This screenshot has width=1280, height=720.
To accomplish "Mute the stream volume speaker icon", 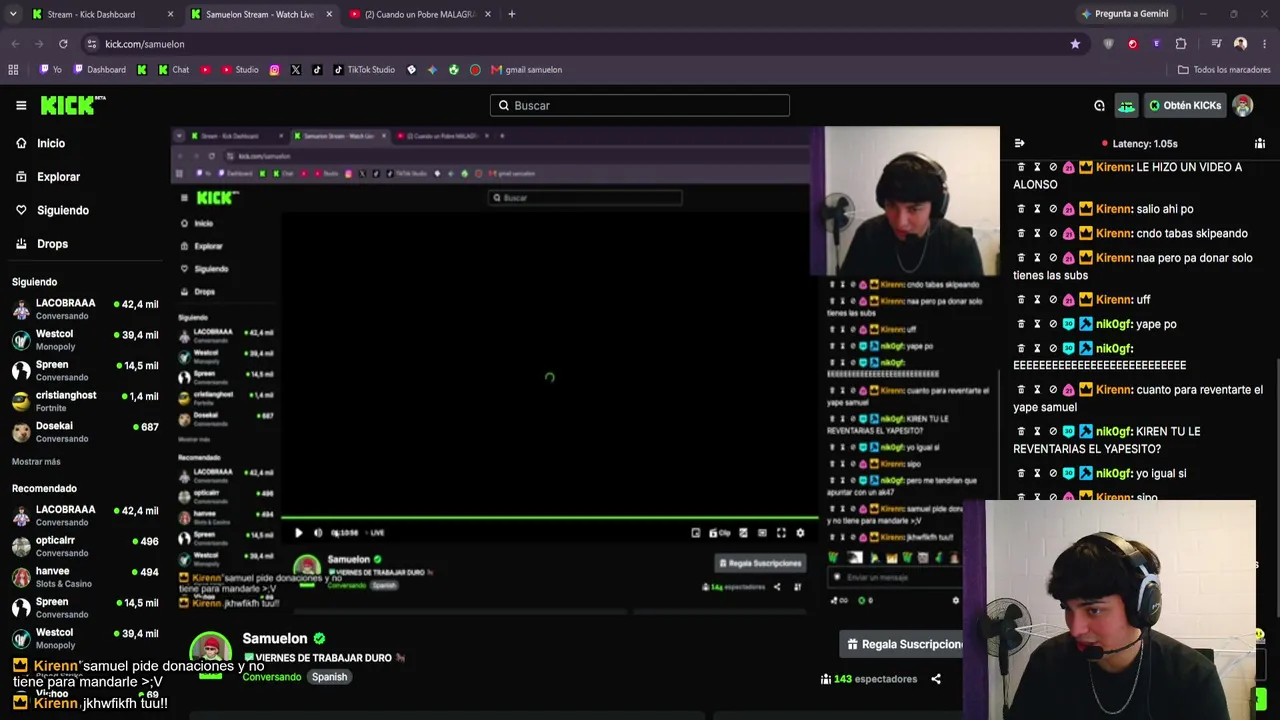I will (x=318, y=533).
